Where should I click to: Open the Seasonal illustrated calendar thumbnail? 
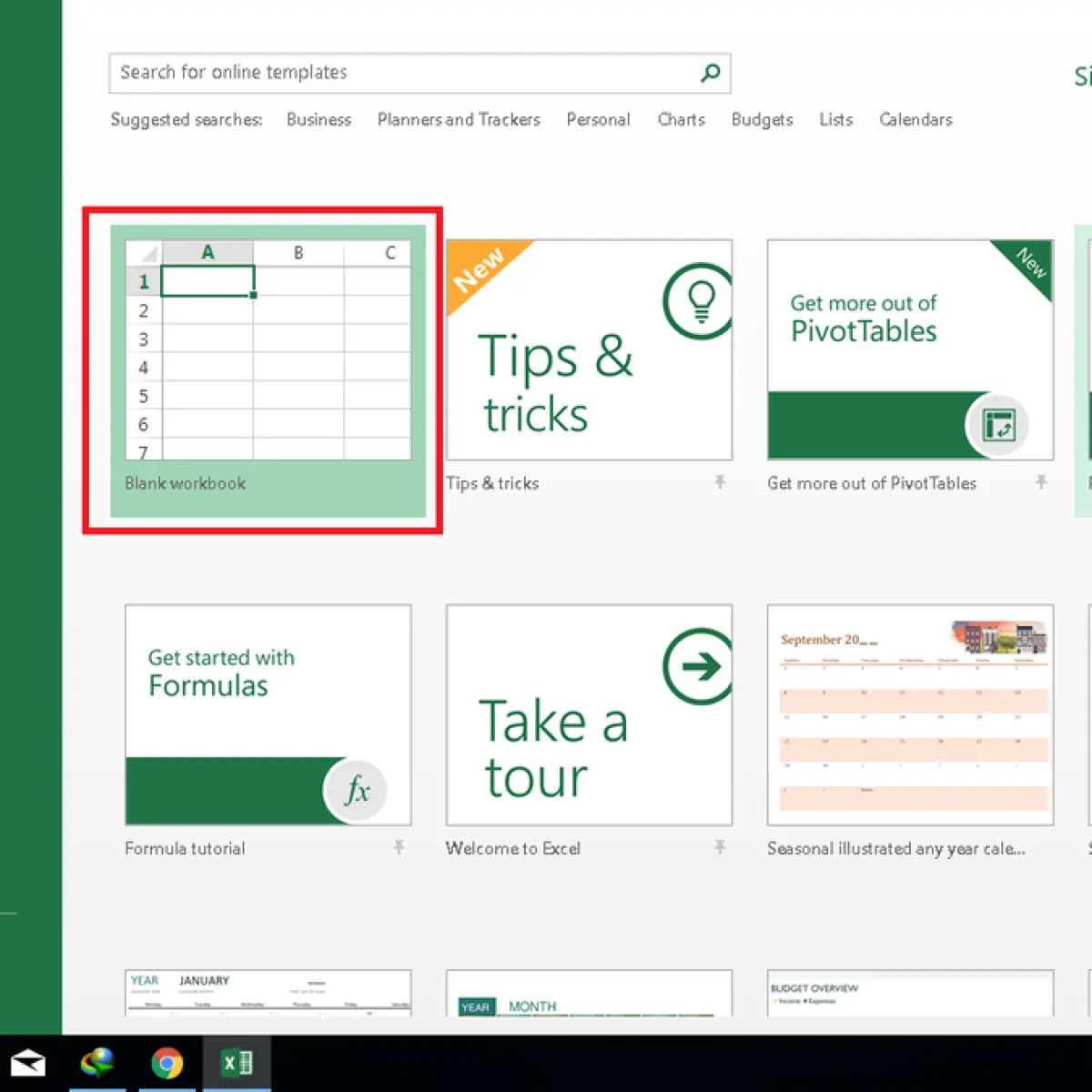[x=910, y=715]
